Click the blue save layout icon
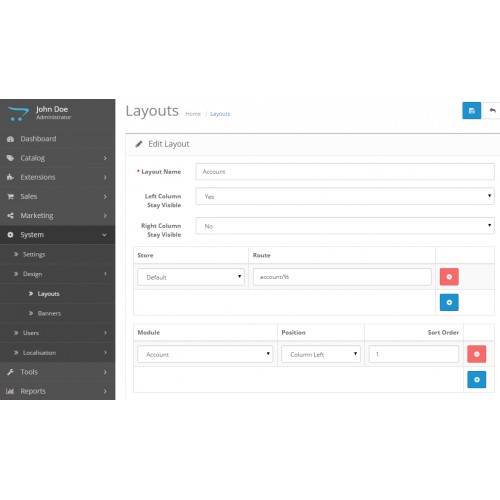 tap(471, 111)
